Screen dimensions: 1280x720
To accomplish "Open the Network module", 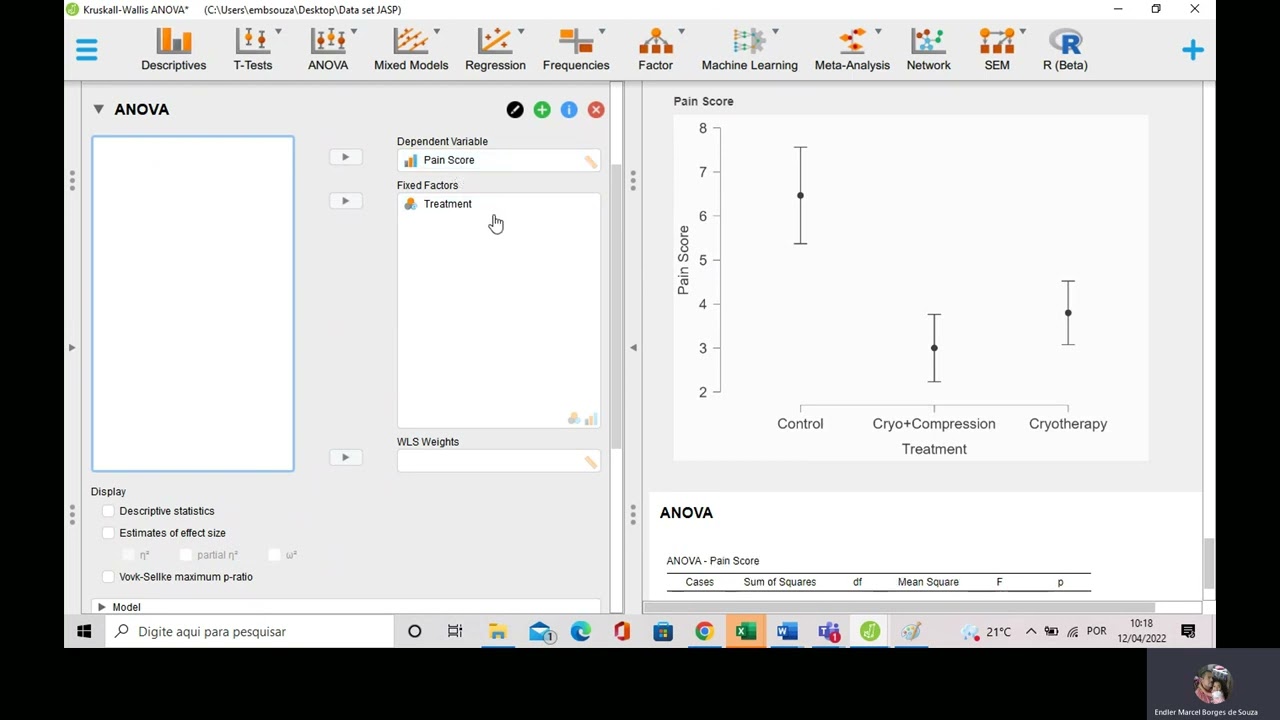I will click(x=928, y=49).
